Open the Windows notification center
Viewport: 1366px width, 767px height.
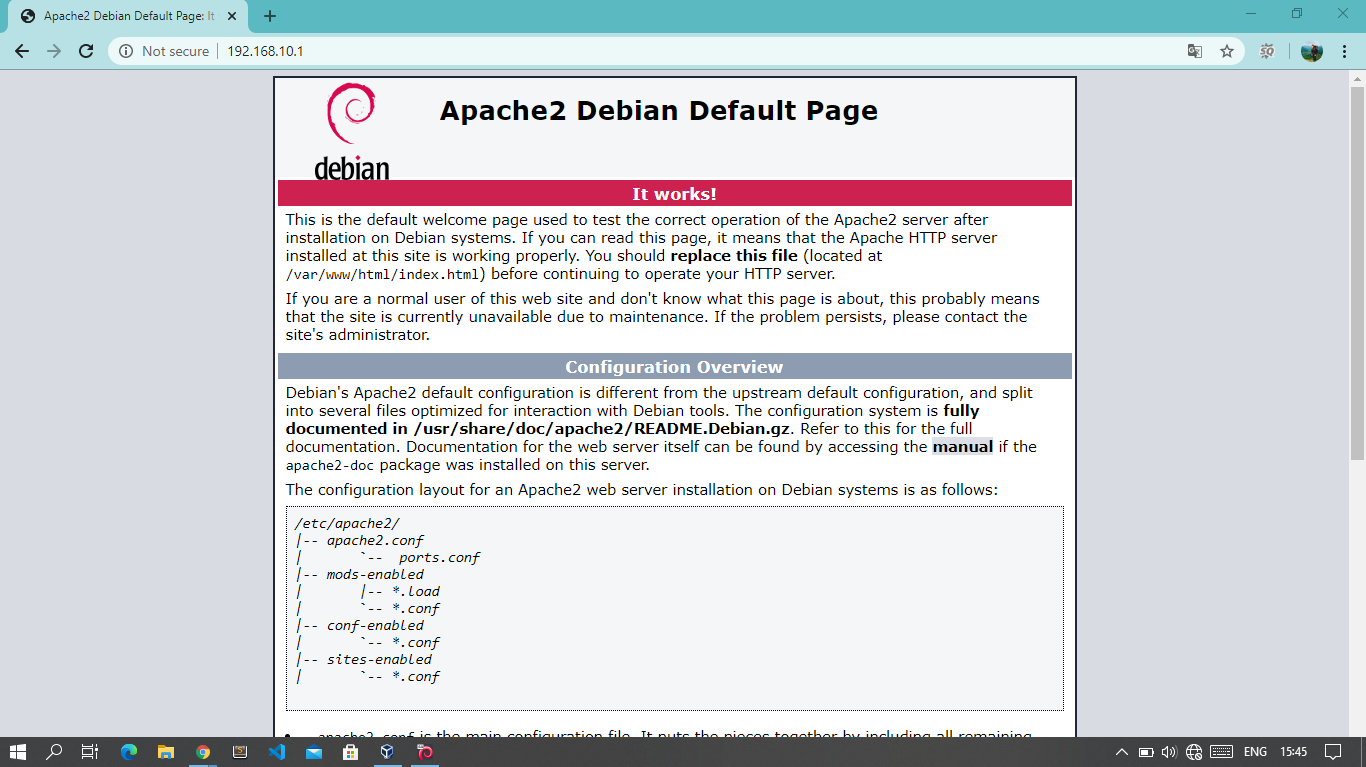coord(1333,752)
